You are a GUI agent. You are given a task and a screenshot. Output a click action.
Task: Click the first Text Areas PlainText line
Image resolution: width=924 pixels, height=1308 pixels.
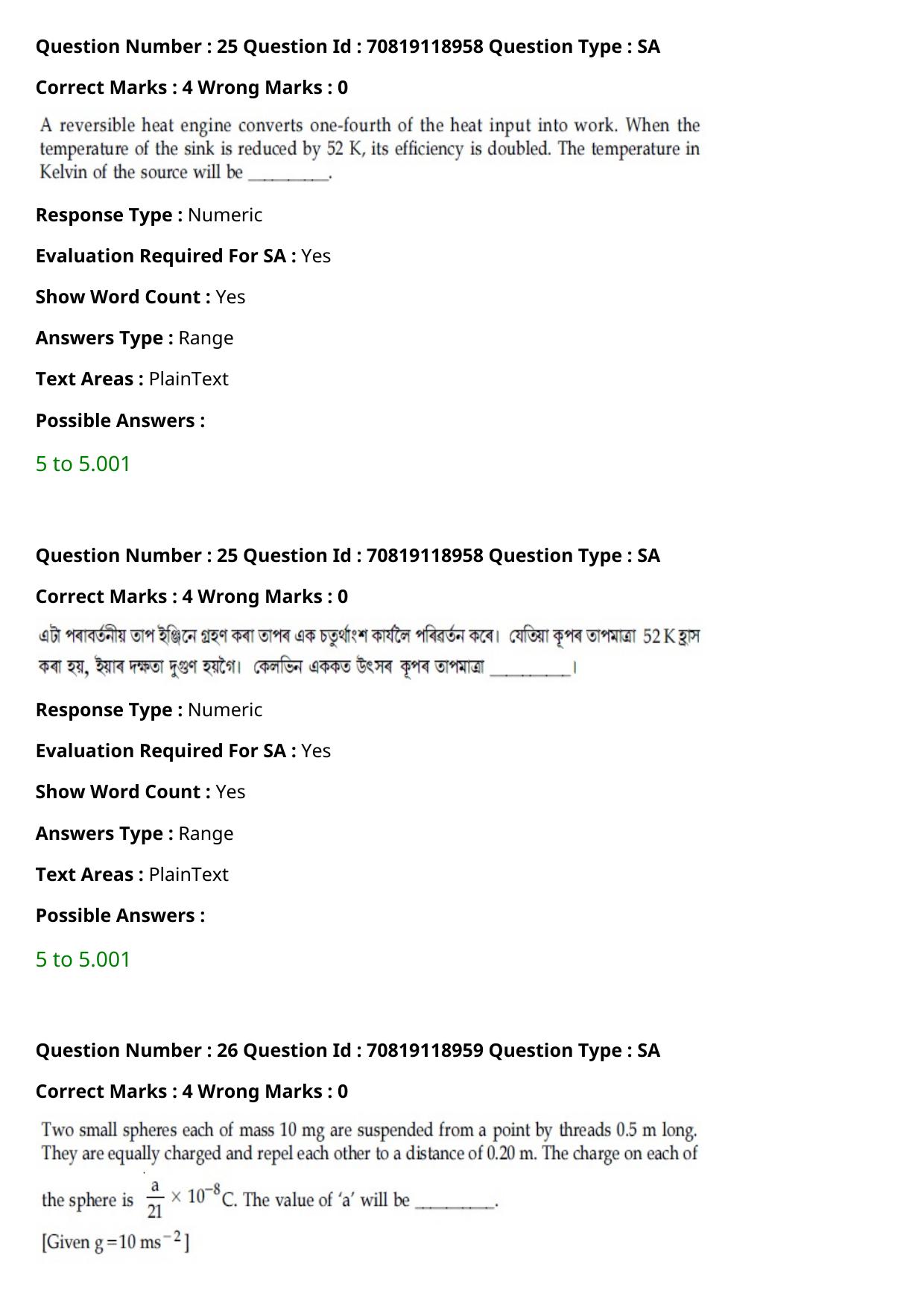click(x=132, y=379)
